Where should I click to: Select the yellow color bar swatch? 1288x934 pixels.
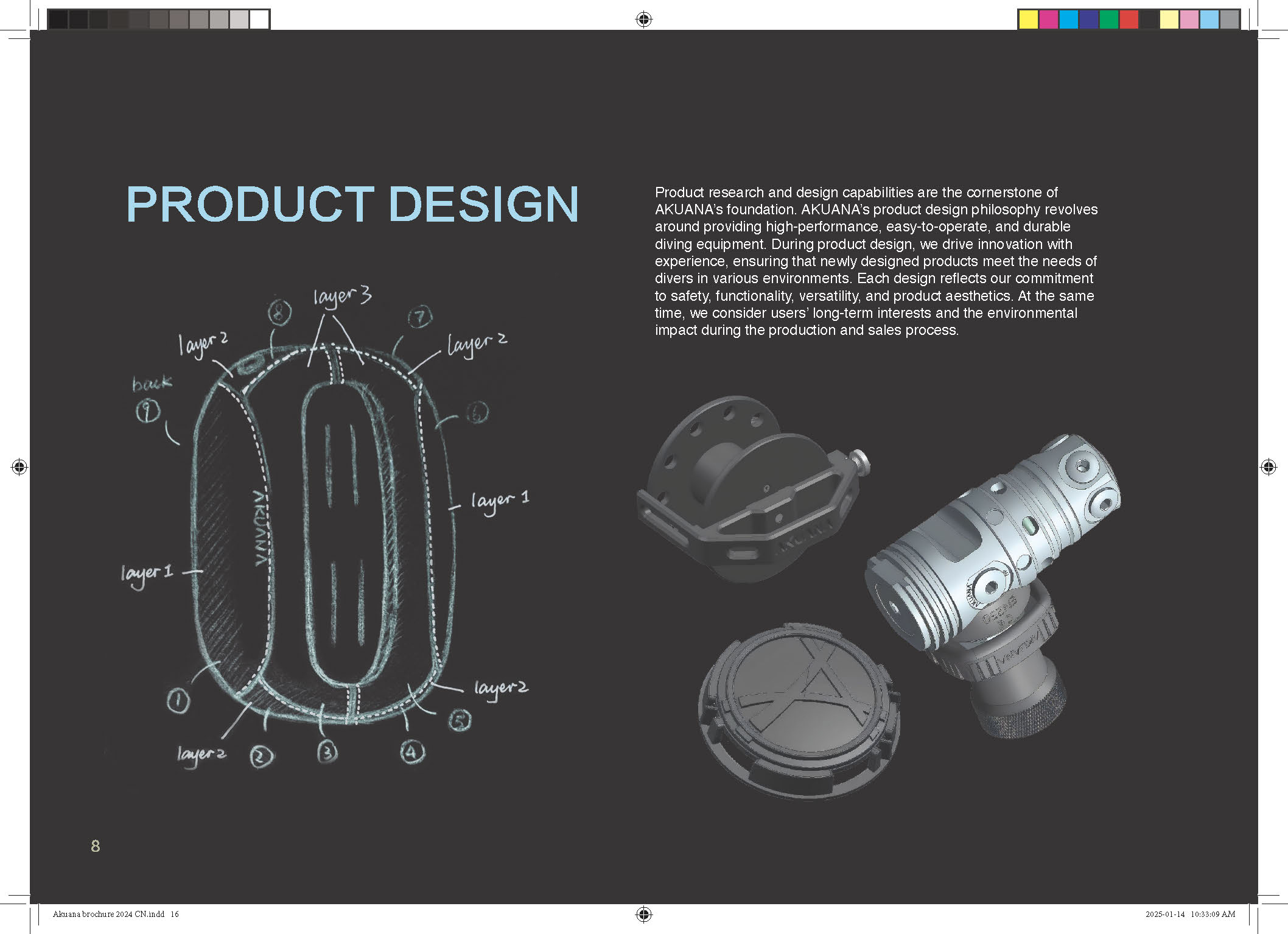(1028, 19)
